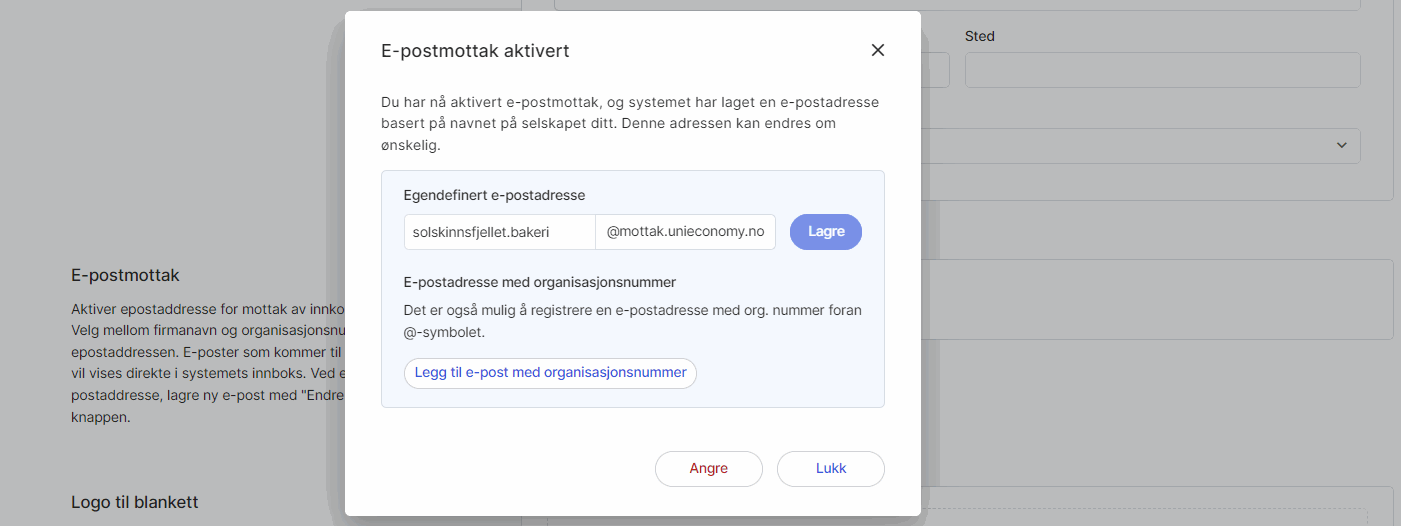
Task: Focus the Sted input field
Action: [x=1162, y=70]
